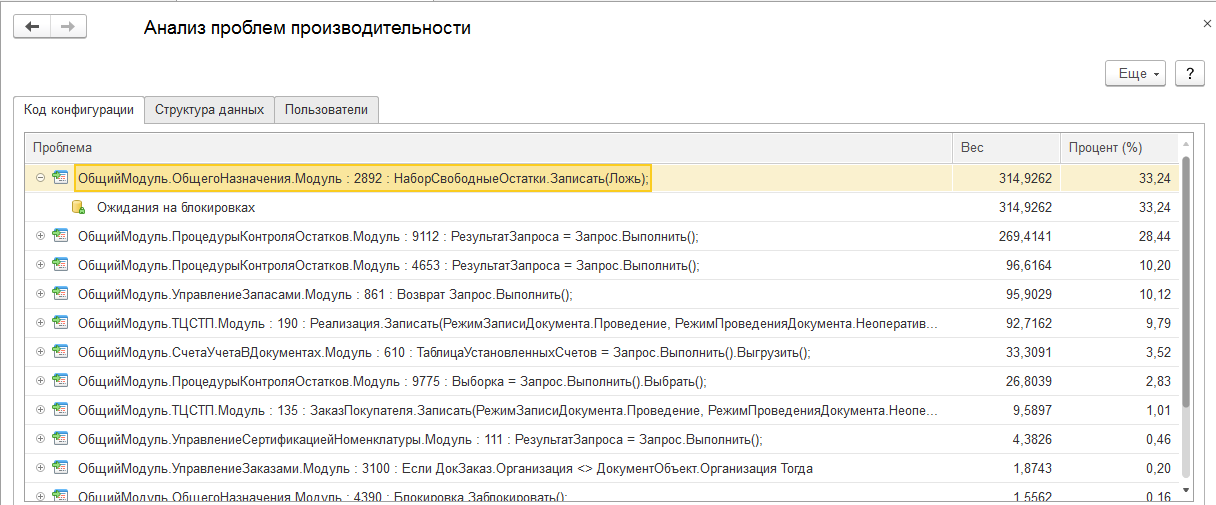Click the back navigation arrow
This screenshot has width=1216, height=505.
[32, 27]
